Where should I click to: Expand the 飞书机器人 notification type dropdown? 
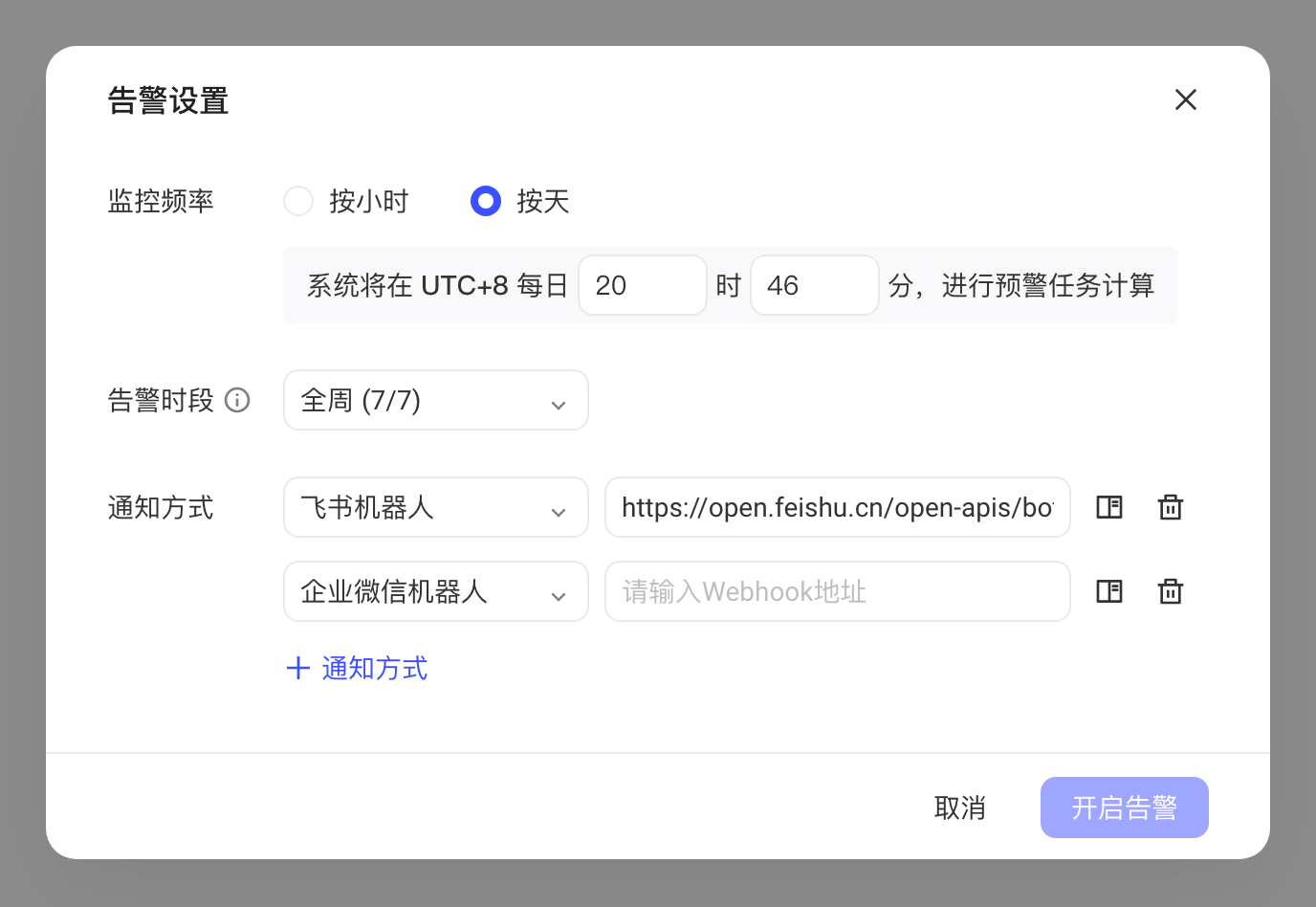pyautogui.click(x=436, y=507)
